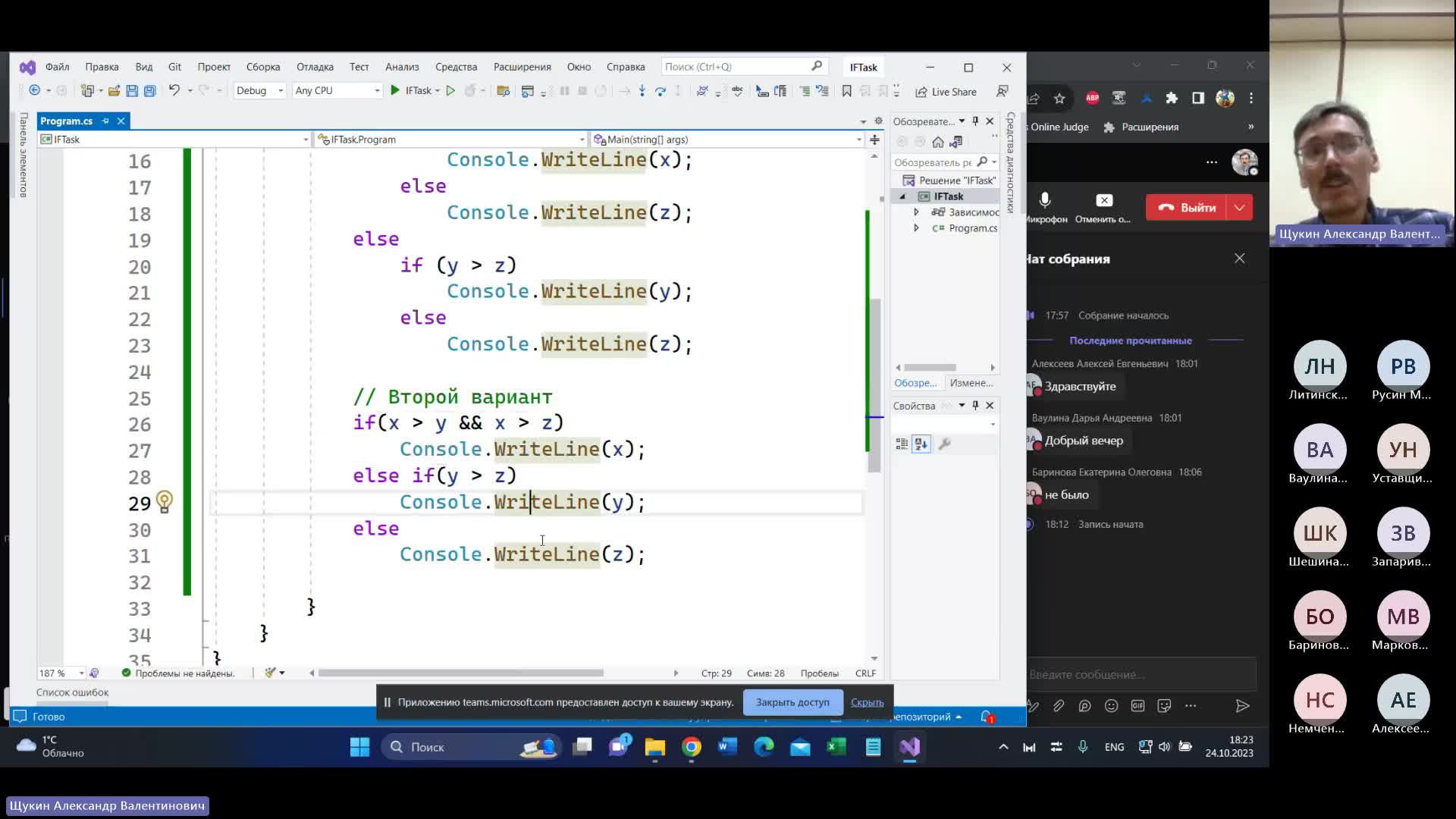
Task: Click the emoji icon in Teams chat toolbar
Action: click(x=1112, y=706)
